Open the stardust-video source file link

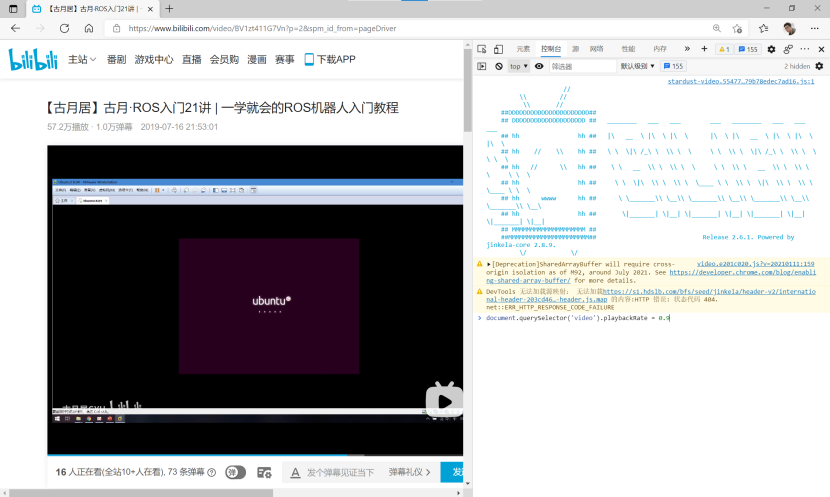tap(741, 81)
